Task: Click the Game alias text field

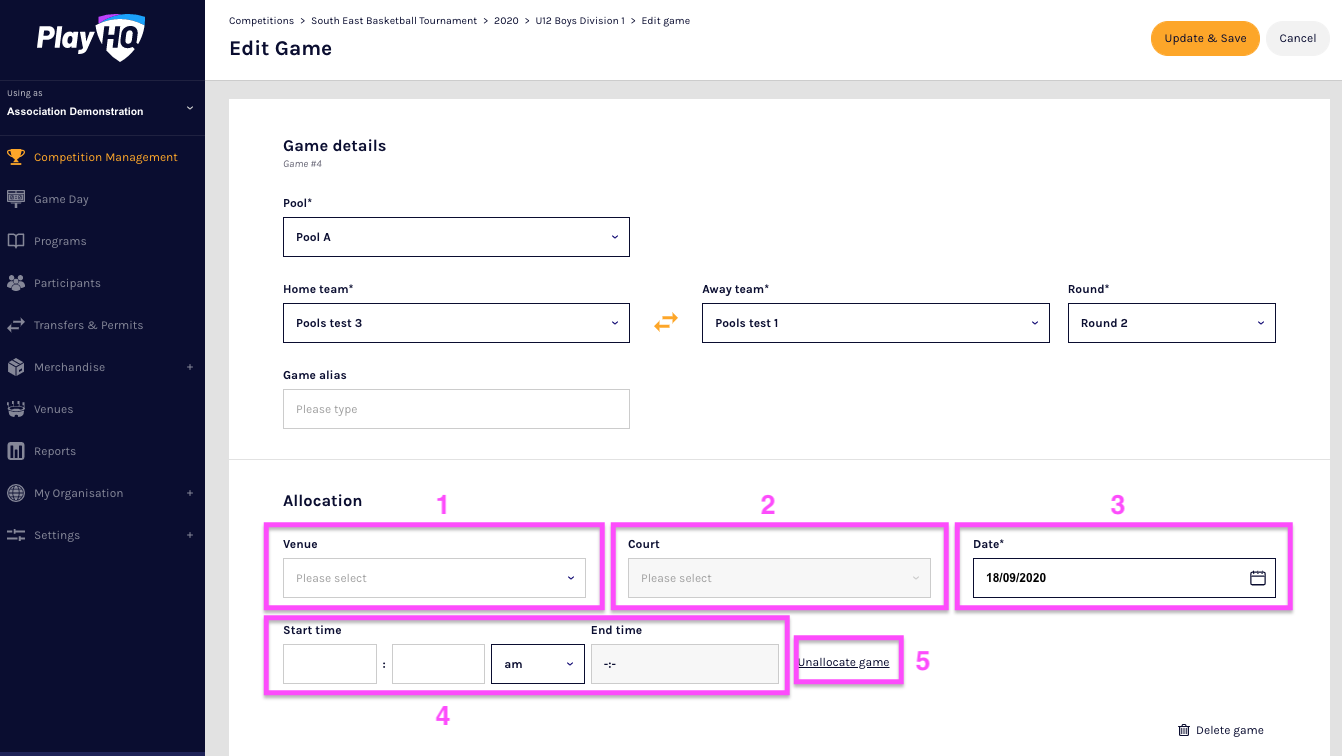Action: click(456, 409)
